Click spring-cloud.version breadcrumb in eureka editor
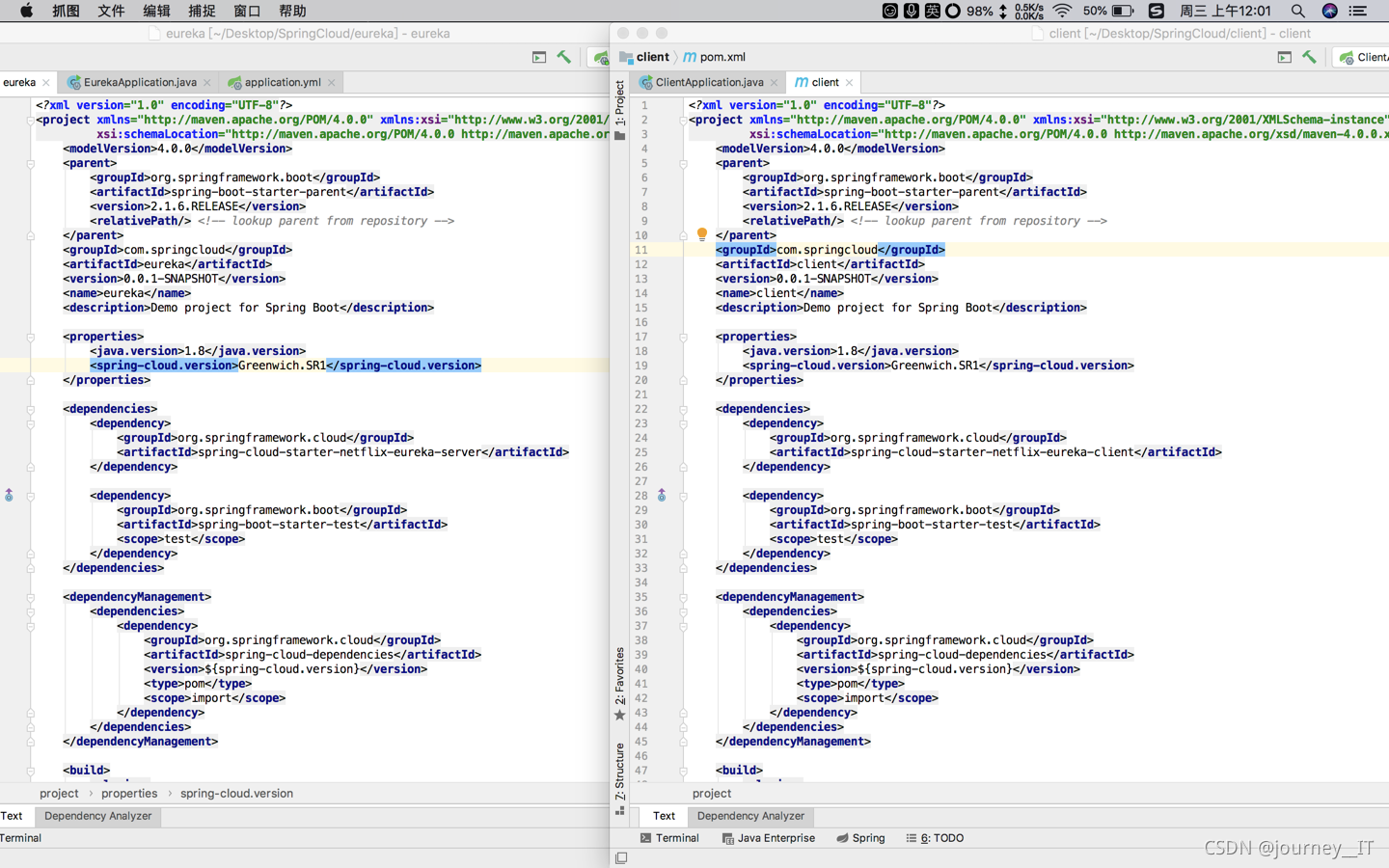This screenshot has width=1389, height=868. pyautogui.click(x=236, y=794)
